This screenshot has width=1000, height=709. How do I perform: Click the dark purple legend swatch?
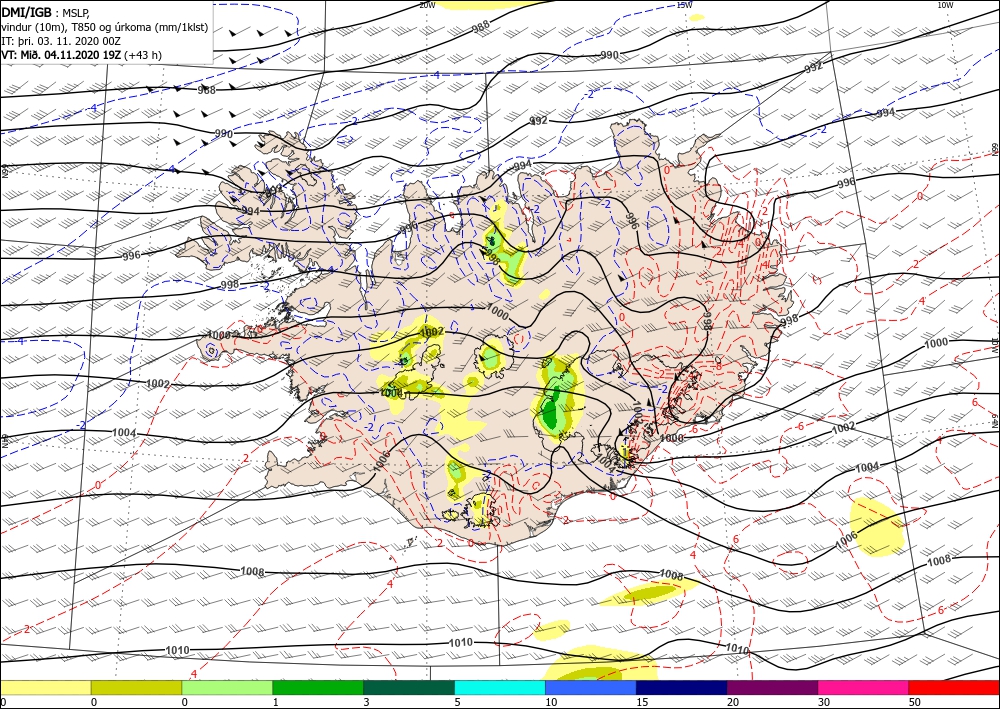click(772, 687)
